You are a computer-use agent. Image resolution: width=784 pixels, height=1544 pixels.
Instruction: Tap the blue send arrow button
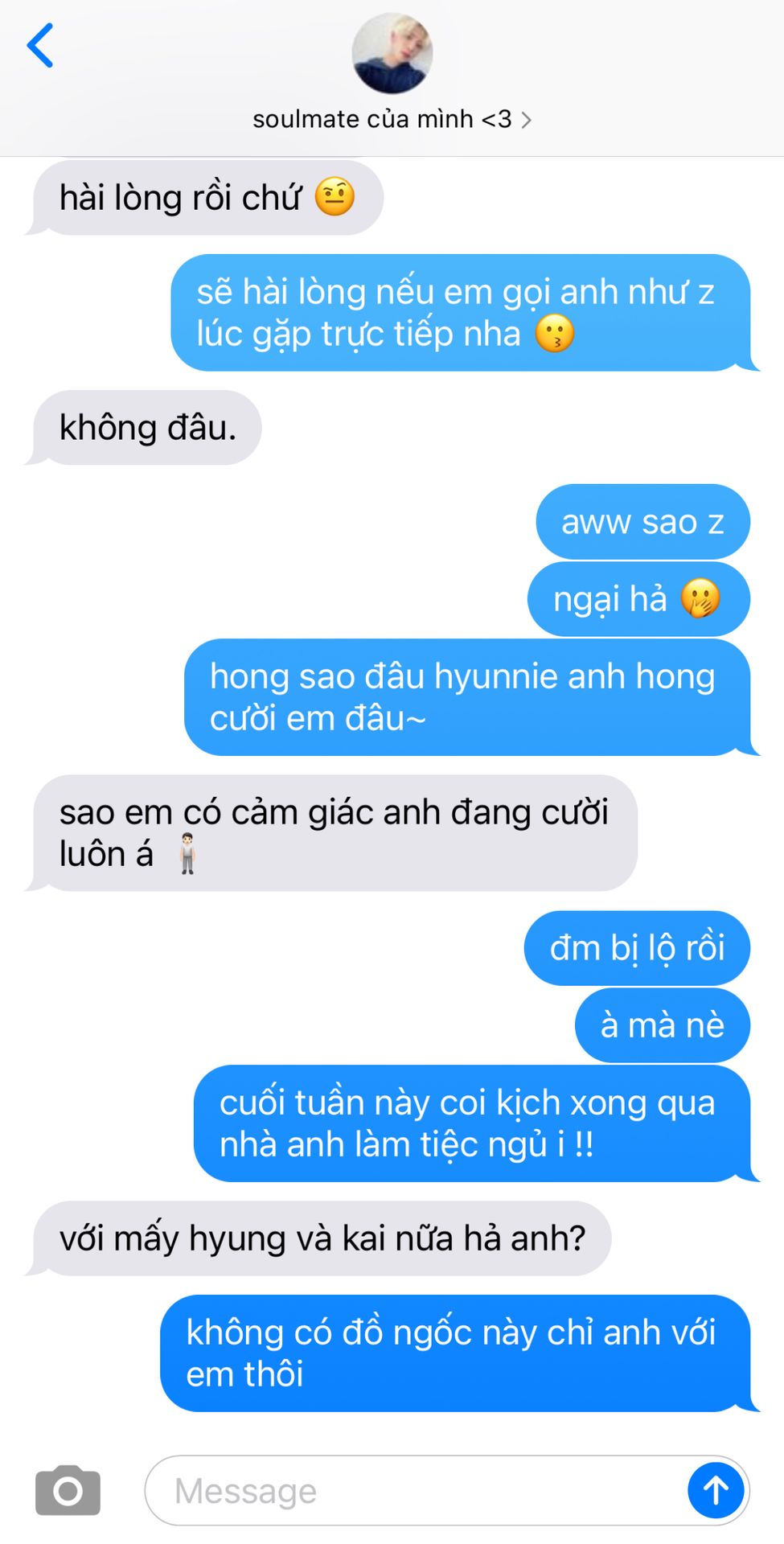tap(716, 1490)
